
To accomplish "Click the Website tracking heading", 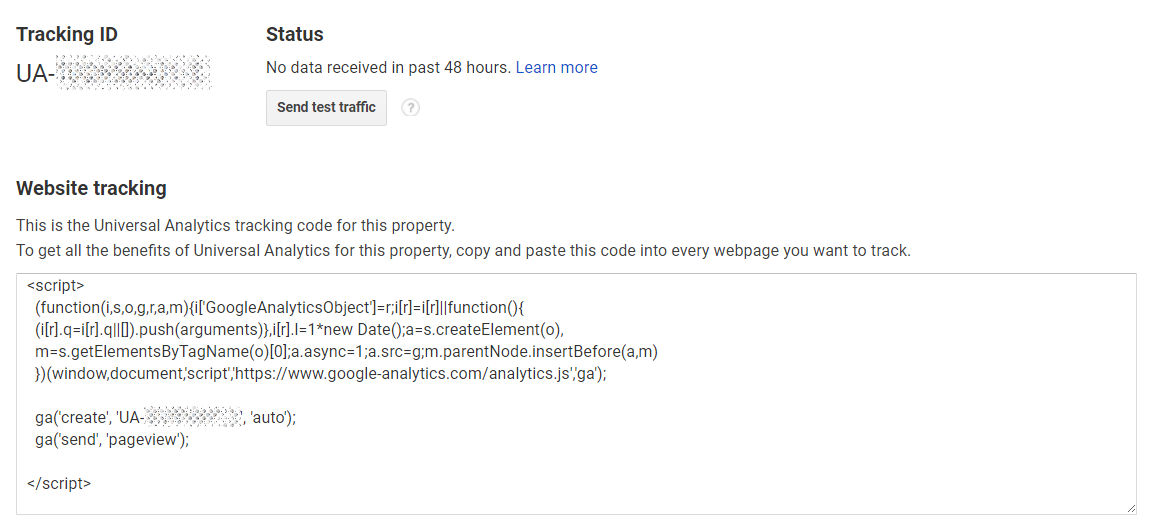I will point(91,188).
